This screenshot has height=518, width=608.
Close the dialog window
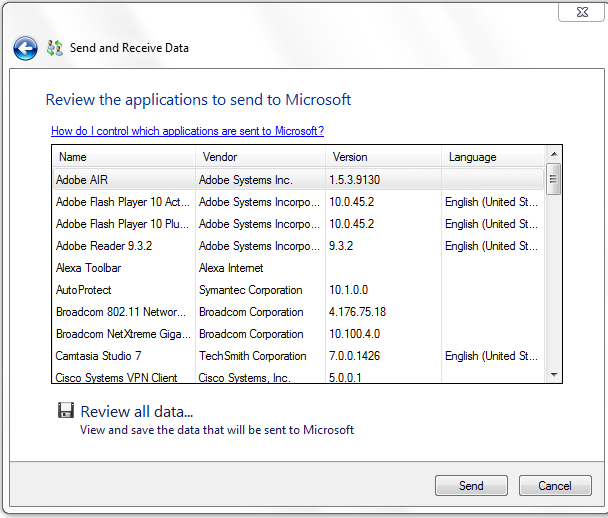pos(582,12)
